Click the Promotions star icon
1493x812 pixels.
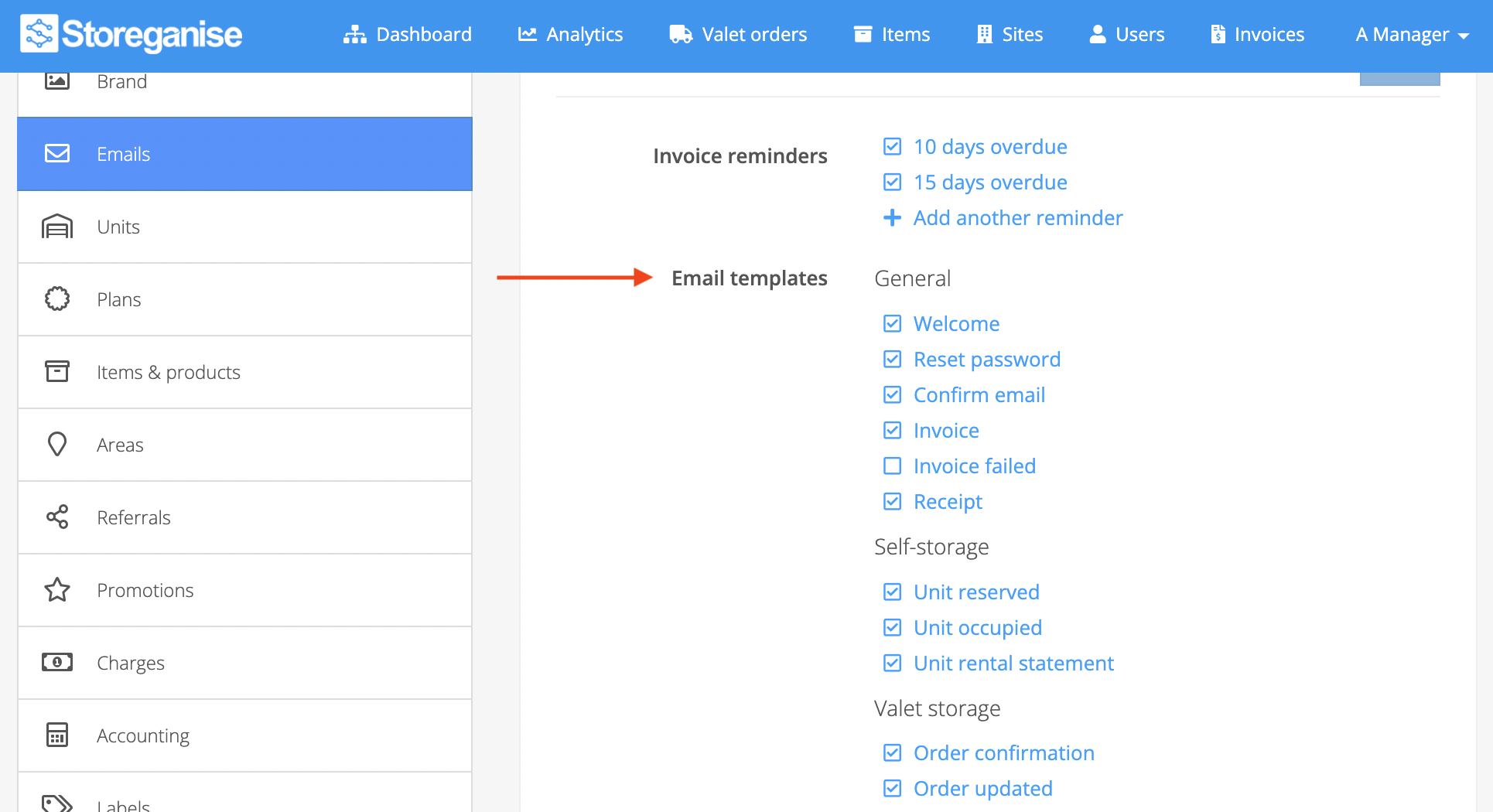tap(57, 589)
